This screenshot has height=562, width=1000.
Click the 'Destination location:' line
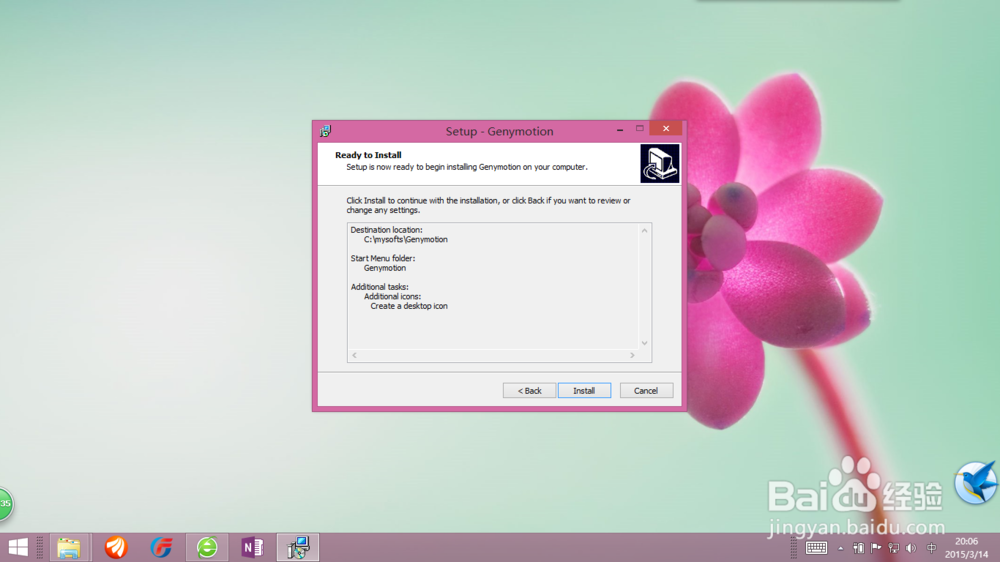[x=386, y=230]
